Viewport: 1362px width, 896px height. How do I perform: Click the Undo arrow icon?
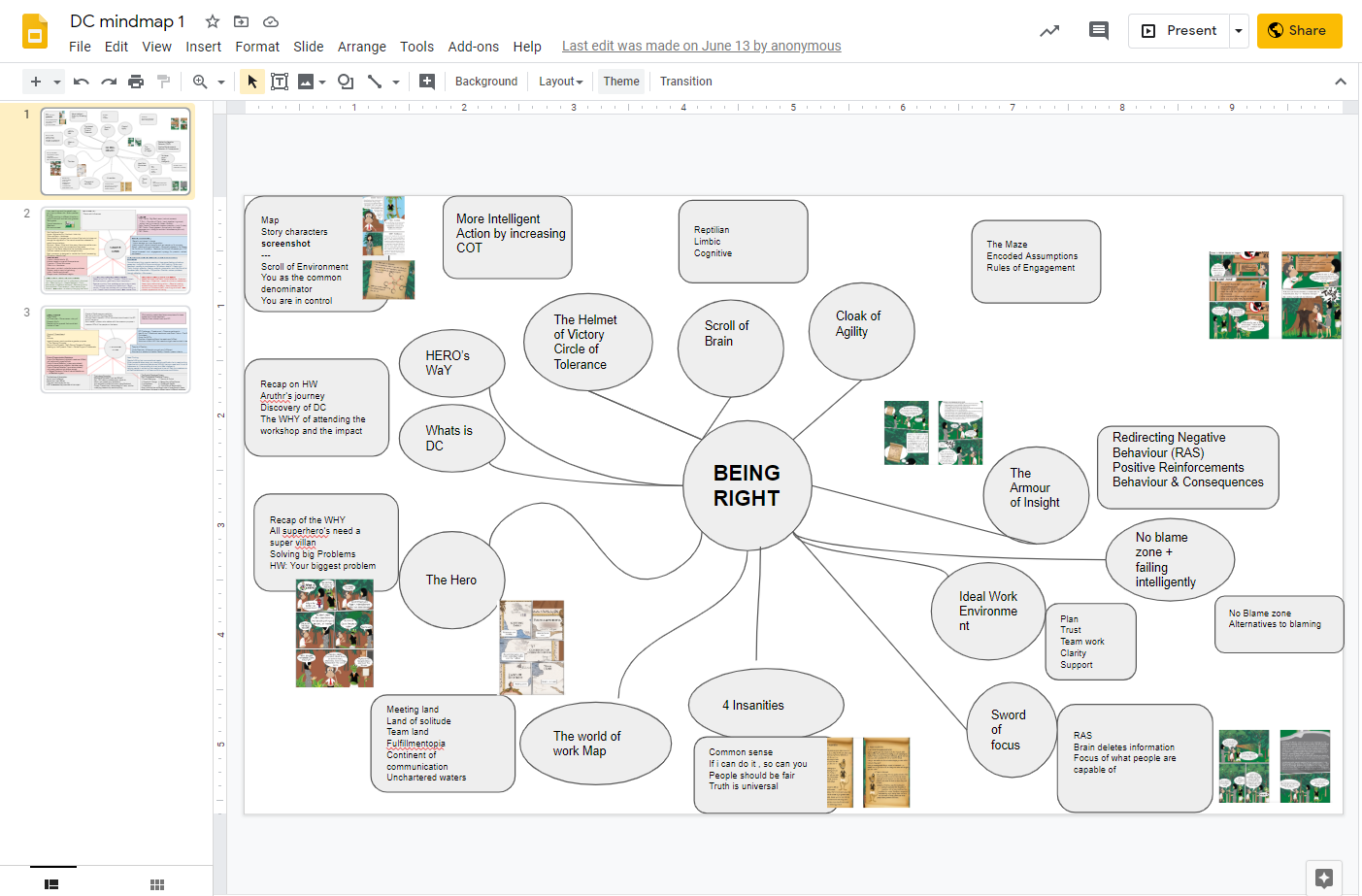[x=82, y=82]
